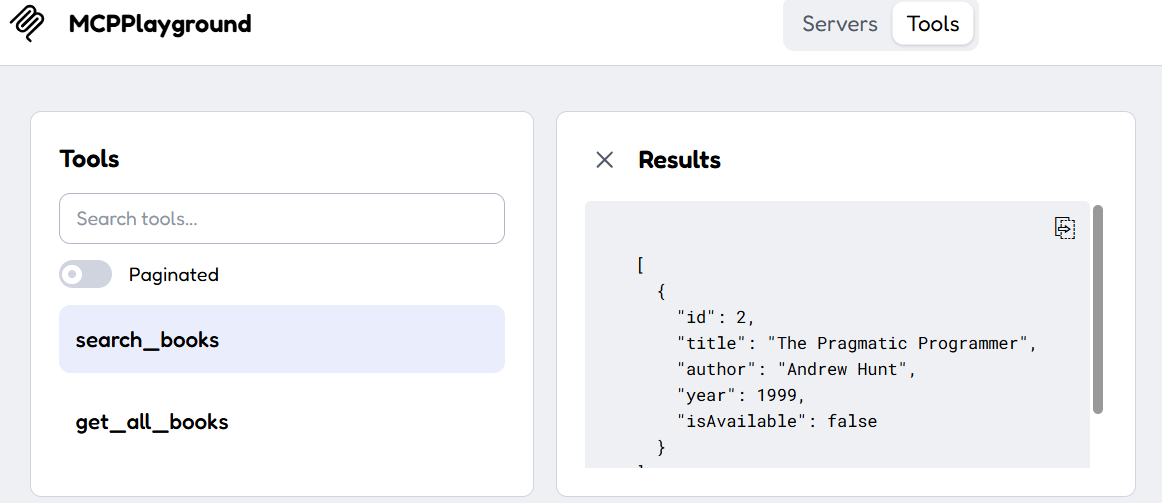
Task: Open the get_all_books tool
Action: tap(282, 422)
